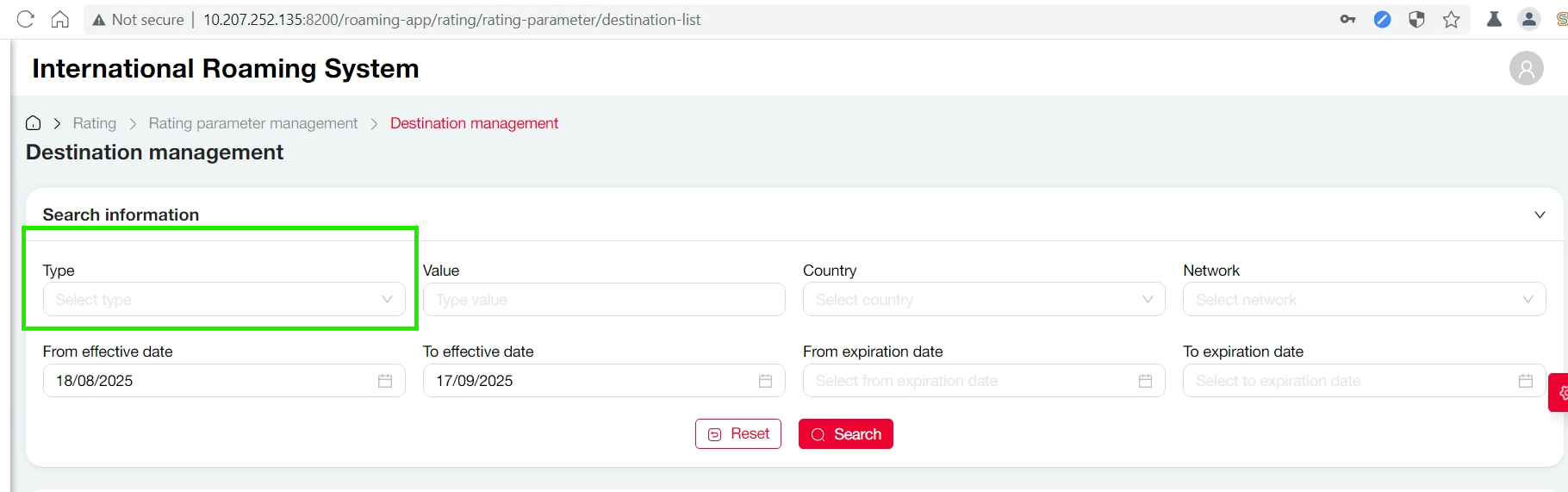The image size is (1568, 492).
Task: Click the browser address bar URL
Action: (451, 19)
